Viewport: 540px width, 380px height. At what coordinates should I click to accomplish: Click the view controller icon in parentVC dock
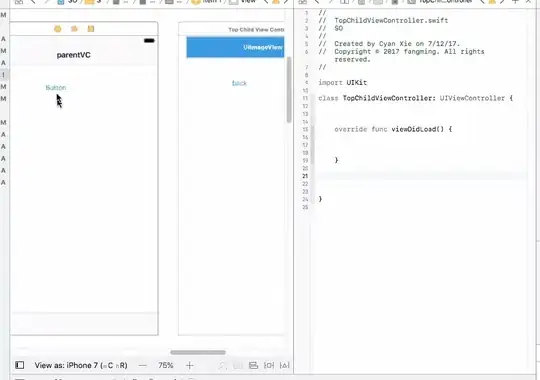(58, 29)
